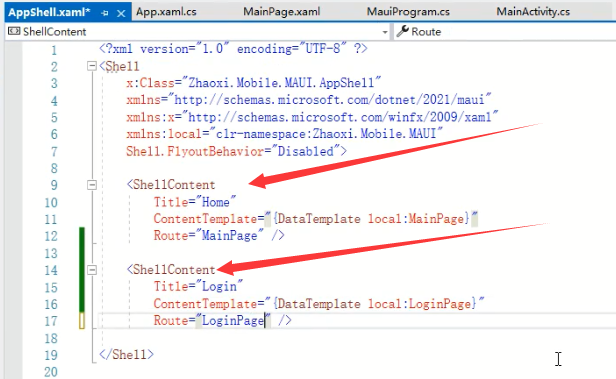This screenshot has width=616, height=379.
Task: Pin the AppShell.xaml tab
Action: tap(104, 13)
